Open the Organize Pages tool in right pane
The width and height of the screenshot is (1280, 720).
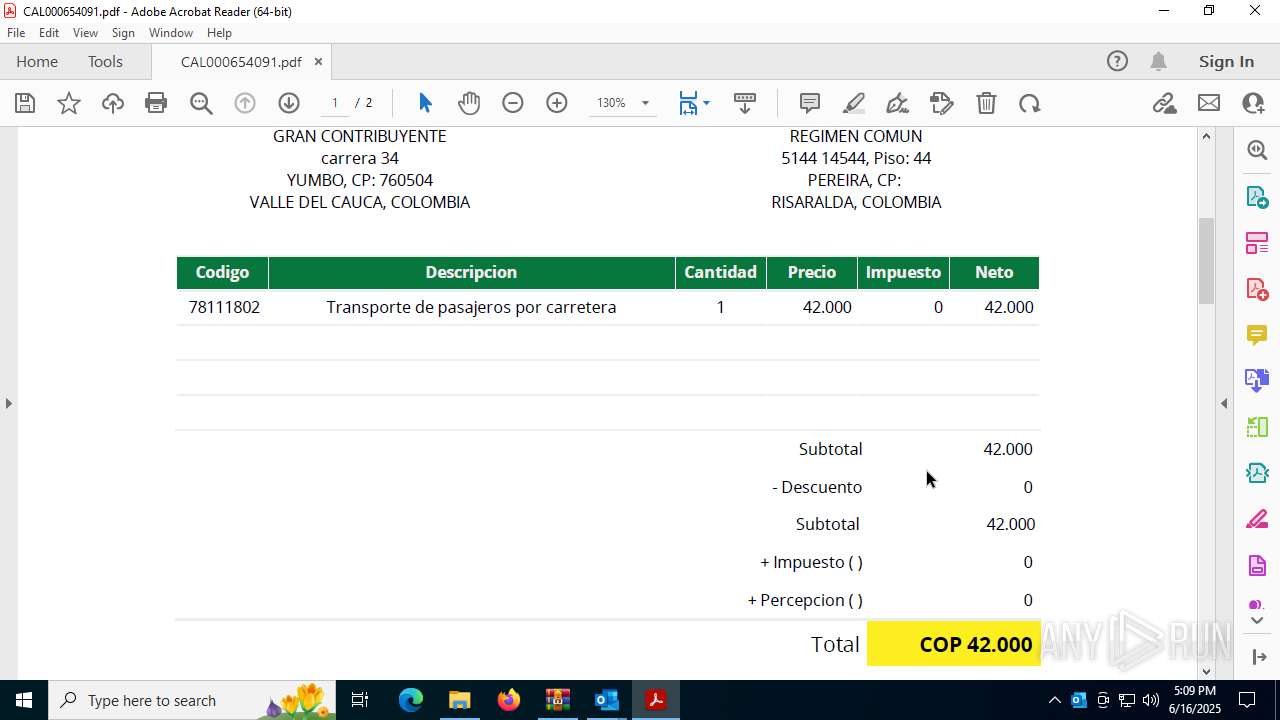[x=1257, y=243]
